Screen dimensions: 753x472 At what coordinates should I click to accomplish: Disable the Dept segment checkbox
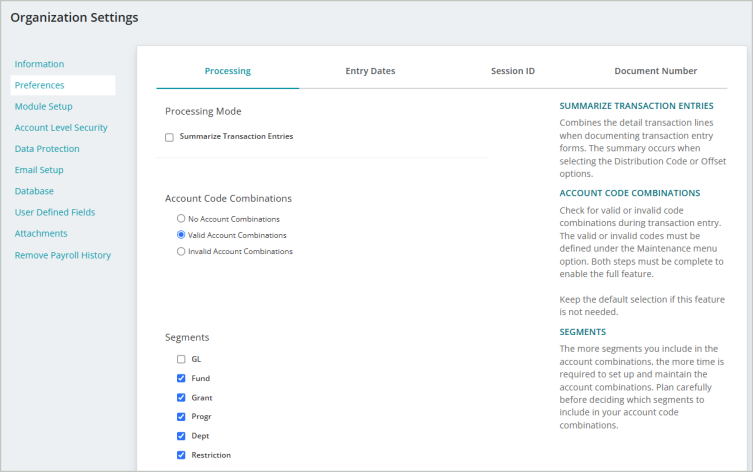(181, 436)
